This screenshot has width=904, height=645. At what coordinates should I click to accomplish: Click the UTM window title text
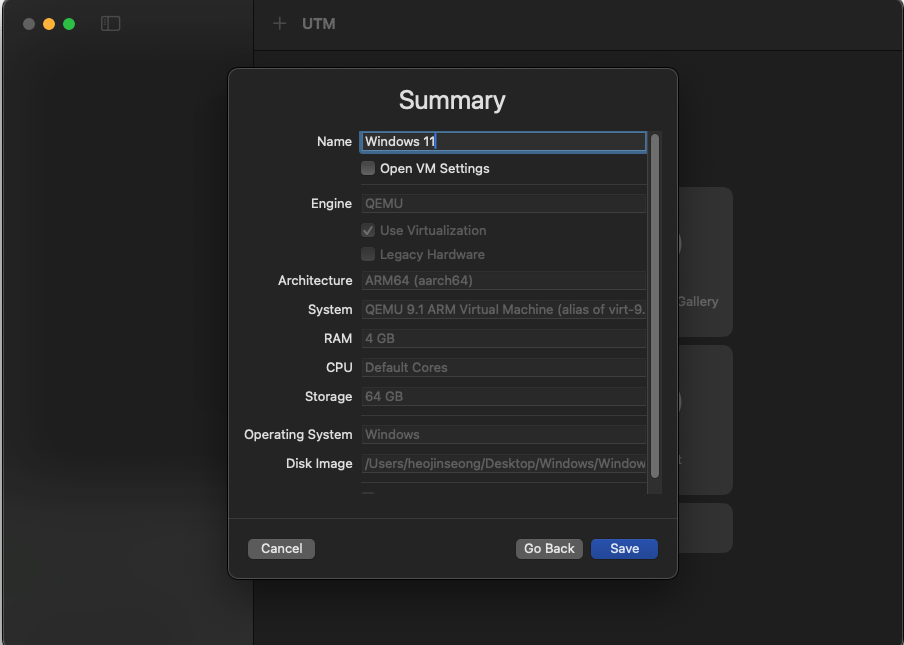[319, 24]
